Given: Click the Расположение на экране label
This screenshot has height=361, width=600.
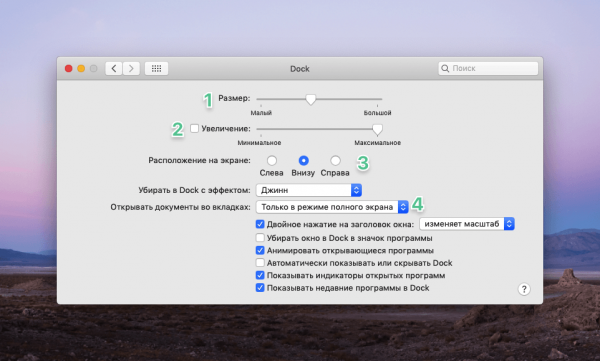Looking at the screenshot, I should coord(199,160).
